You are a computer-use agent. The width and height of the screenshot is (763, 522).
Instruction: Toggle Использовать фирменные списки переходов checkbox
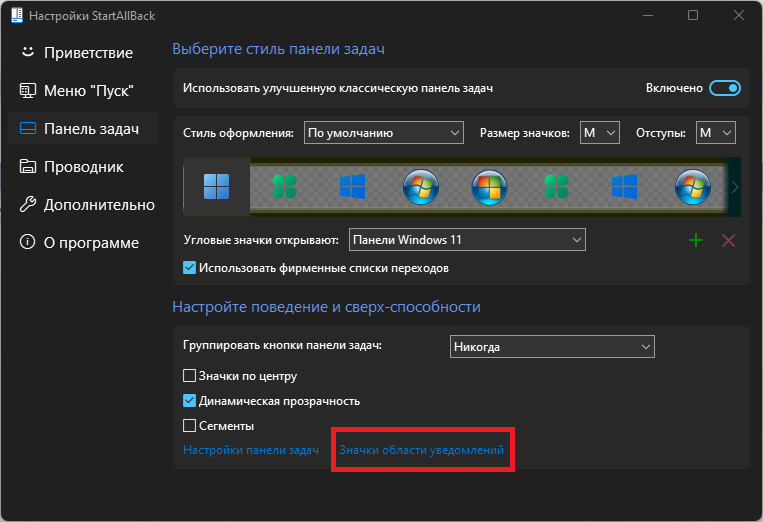tap(189, 268)
